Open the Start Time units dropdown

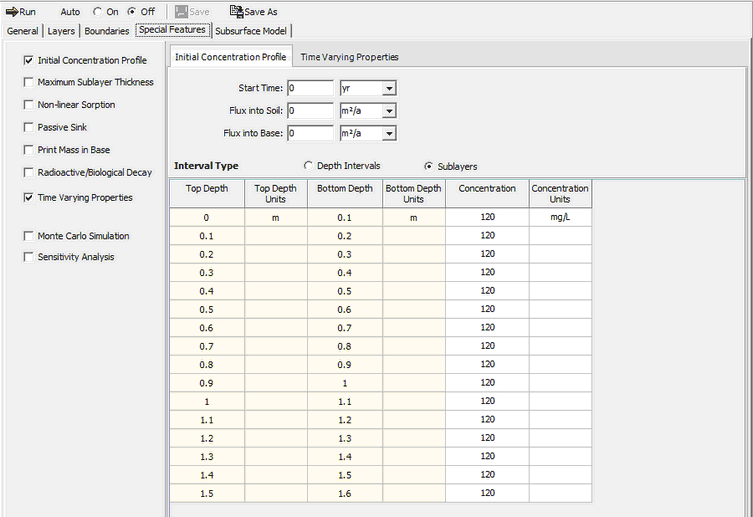[x=390, y=89]
